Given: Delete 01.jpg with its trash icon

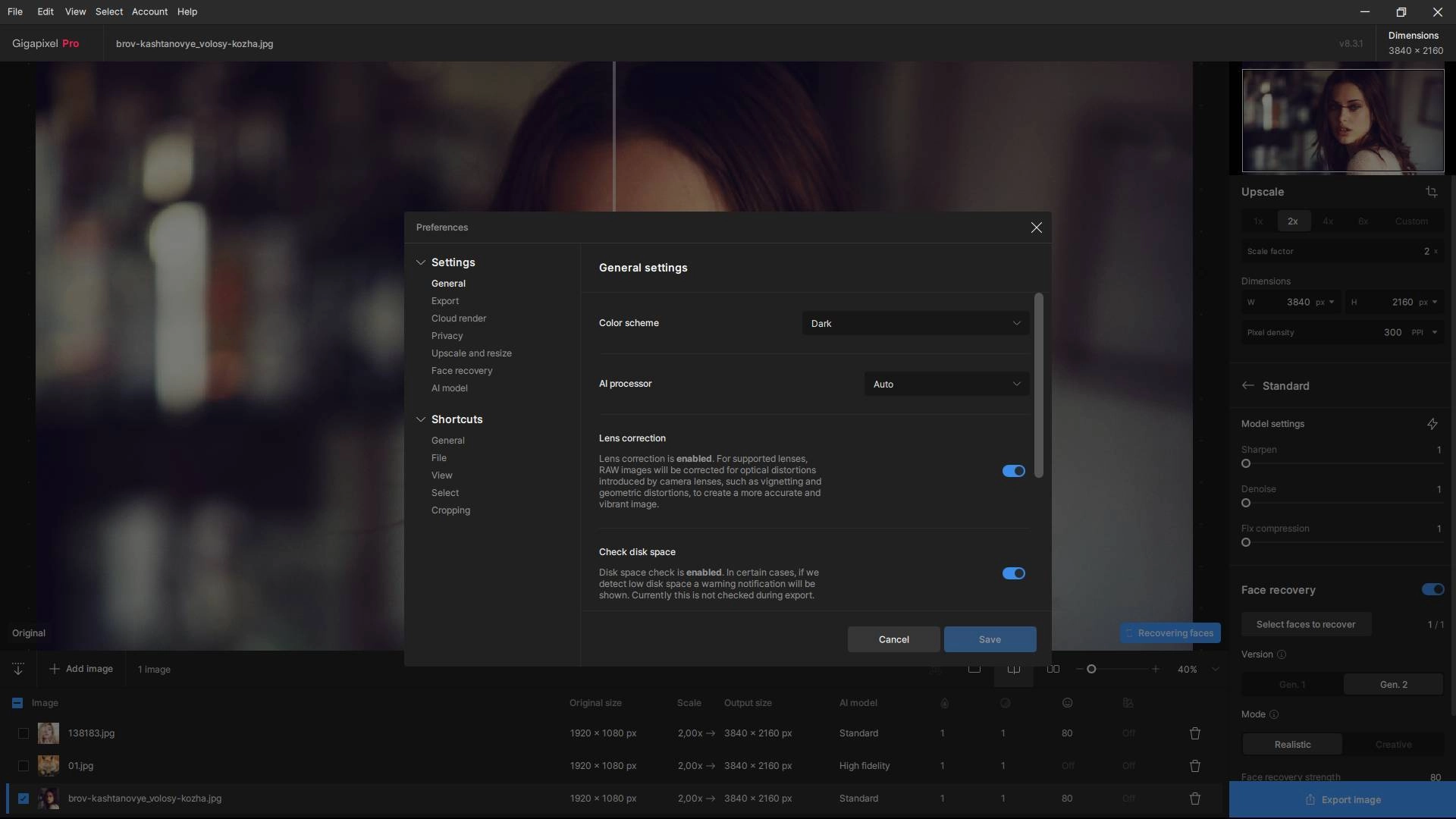Looking at the screenshot, I should point(1194,766).
